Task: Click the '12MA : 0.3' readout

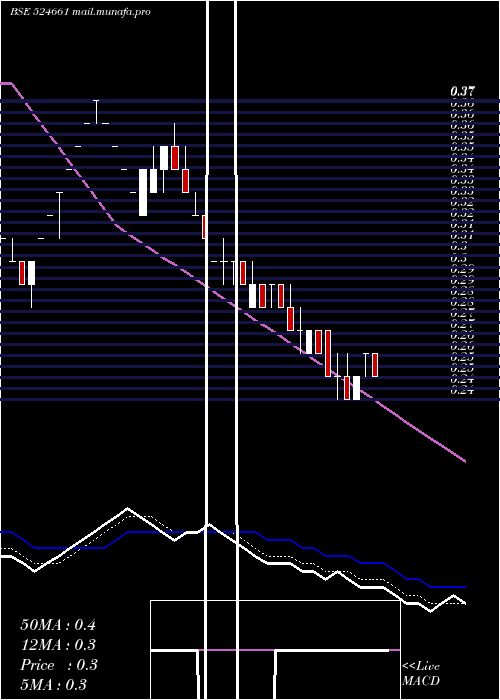Action: [58, 645]
